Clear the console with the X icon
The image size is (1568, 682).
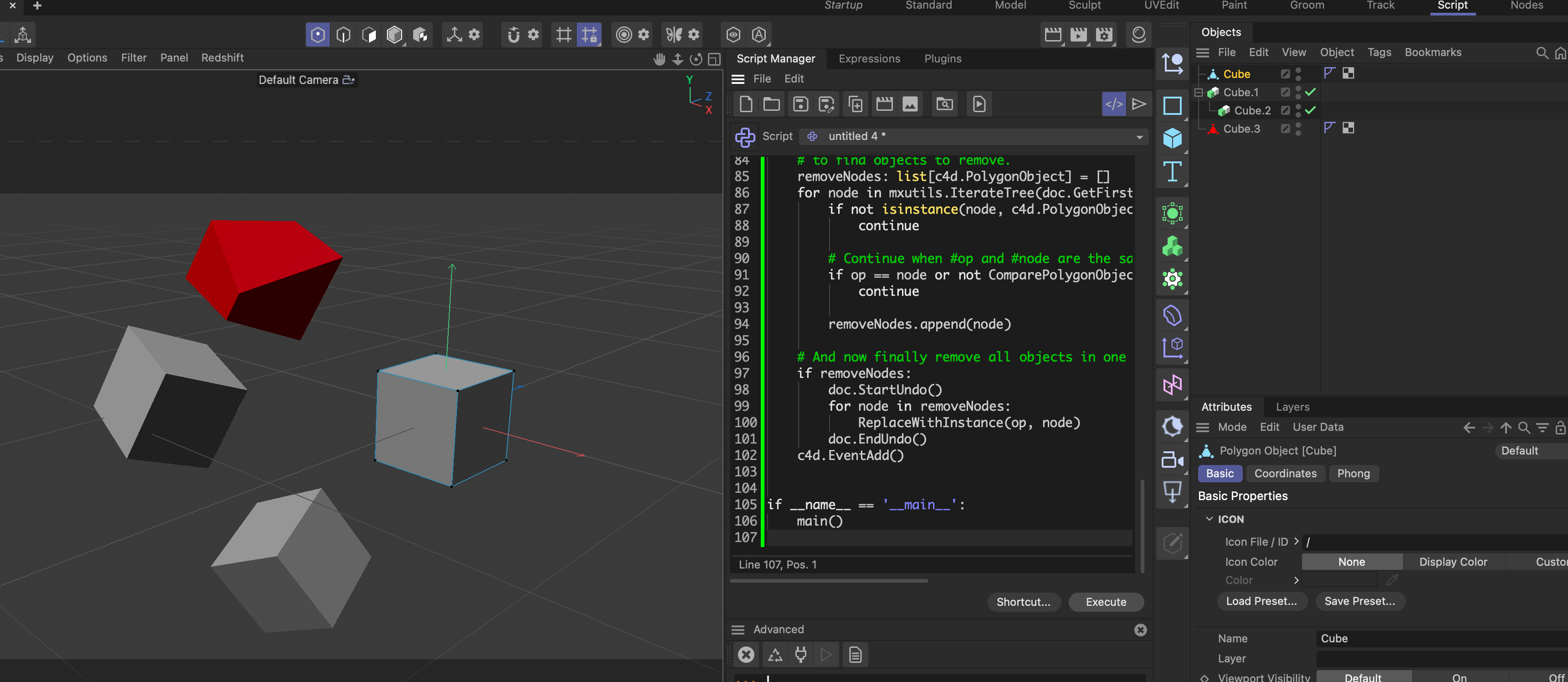[x=746, y=655]
